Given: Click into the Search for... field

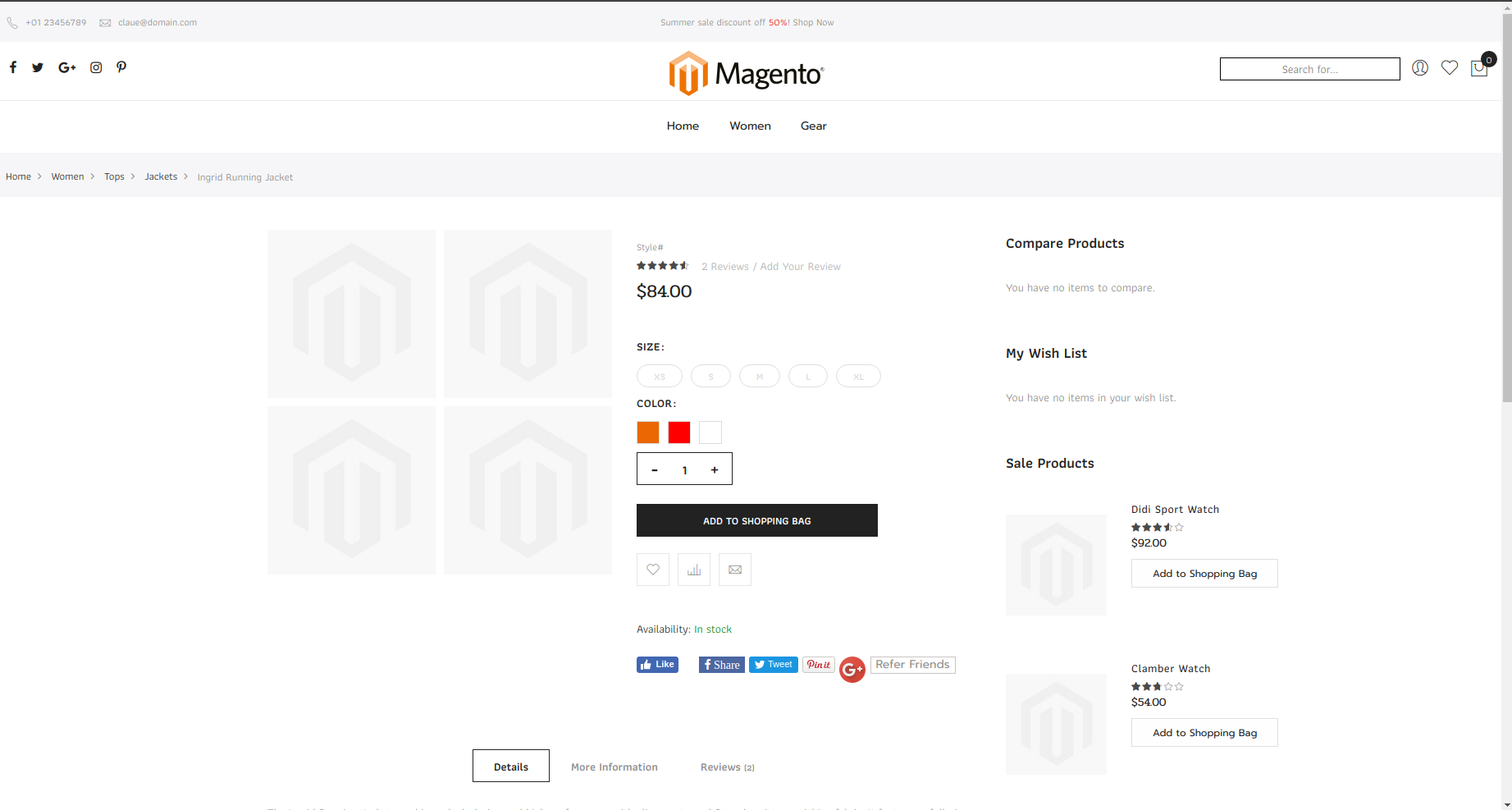Looking at the screenshot, I should (x=1309, y=69).
